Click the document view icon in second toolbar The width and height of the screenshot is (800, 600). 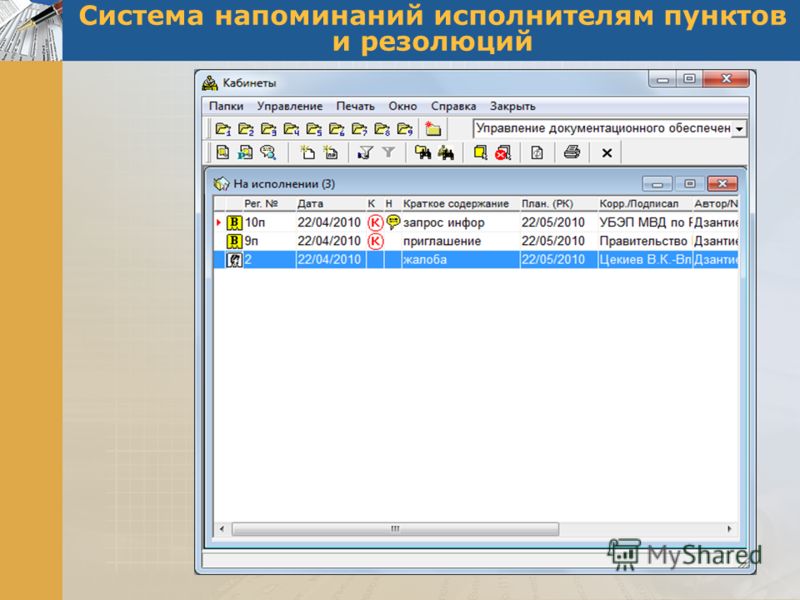(x=222, y=153)
